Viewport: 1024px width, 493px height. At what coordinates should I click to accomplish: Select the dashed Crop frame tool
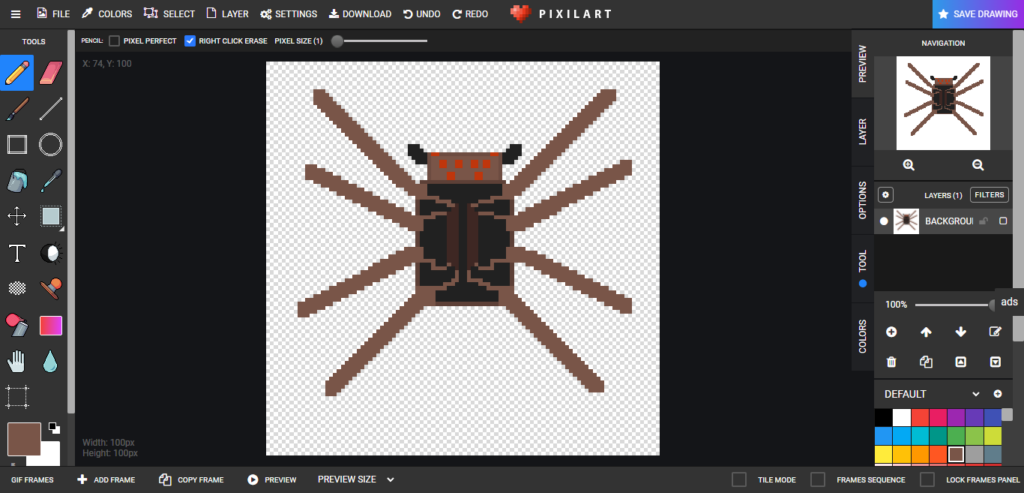[17, 396]
